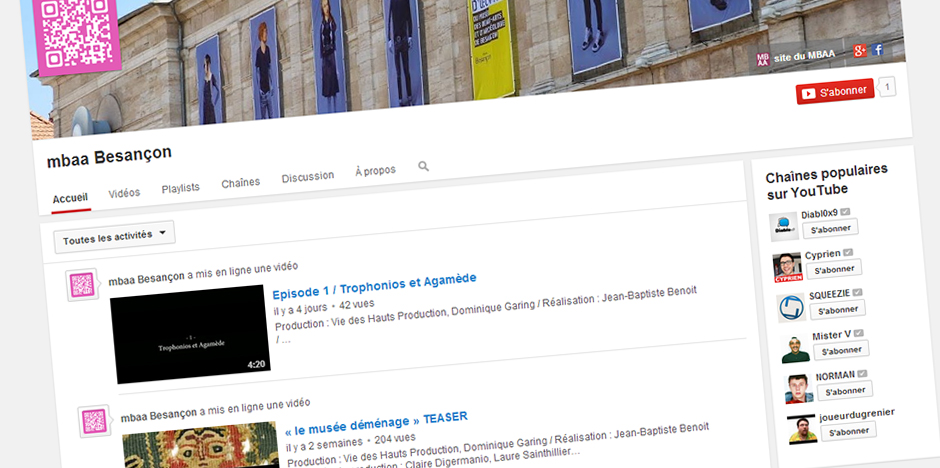Open Mister V channel name link
Viewport: 940px width, 468px height.
(x=831, y=335)
